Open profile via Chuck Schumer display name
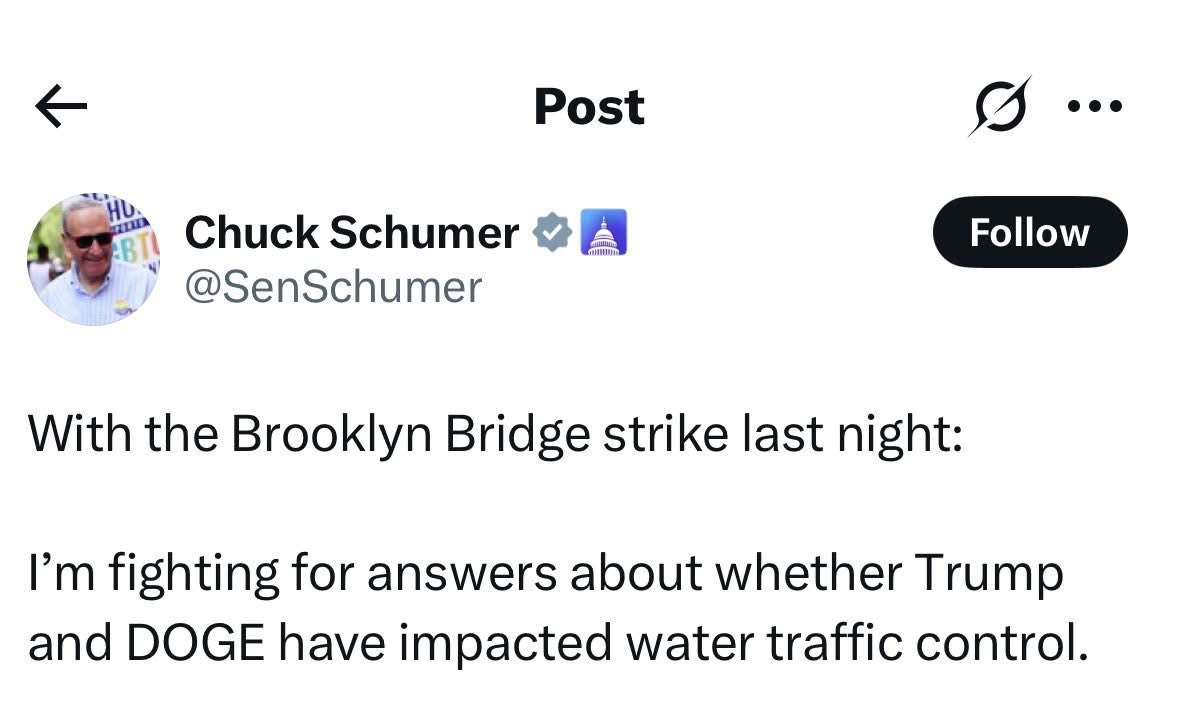Viewport: 1179px width, 718px height. pos(352,233)
